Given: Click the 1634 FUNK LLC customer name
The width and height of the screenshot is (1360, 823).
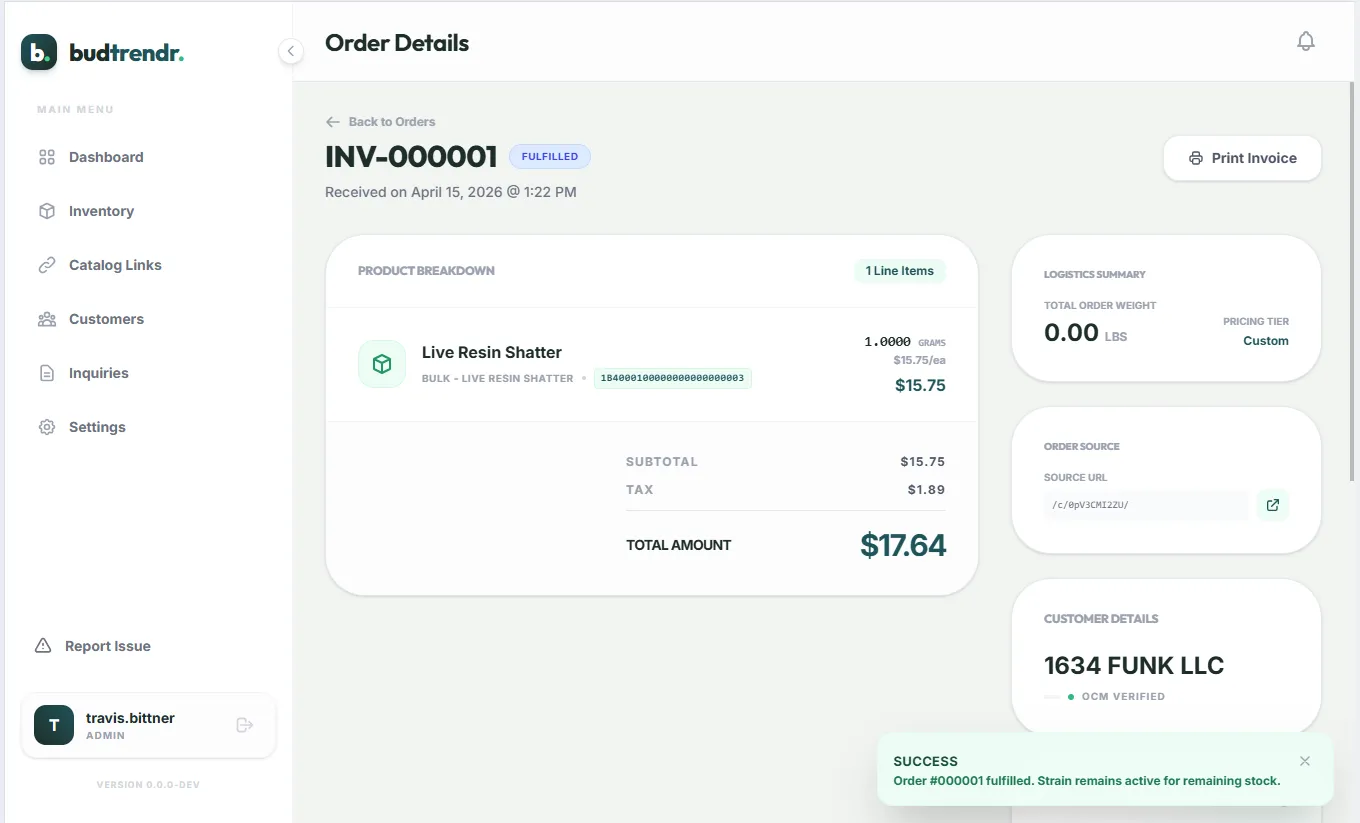Looking at the screenshot, I should 1134,666.
